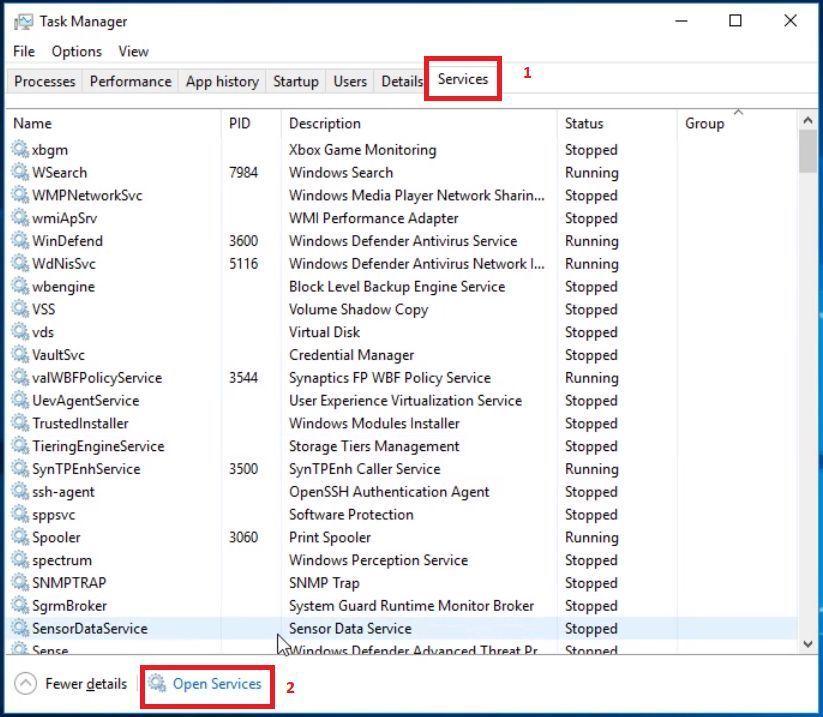Click the gear icon beside Open Services
This screenshot has height=717, width=823.
[x=156, y=683]
